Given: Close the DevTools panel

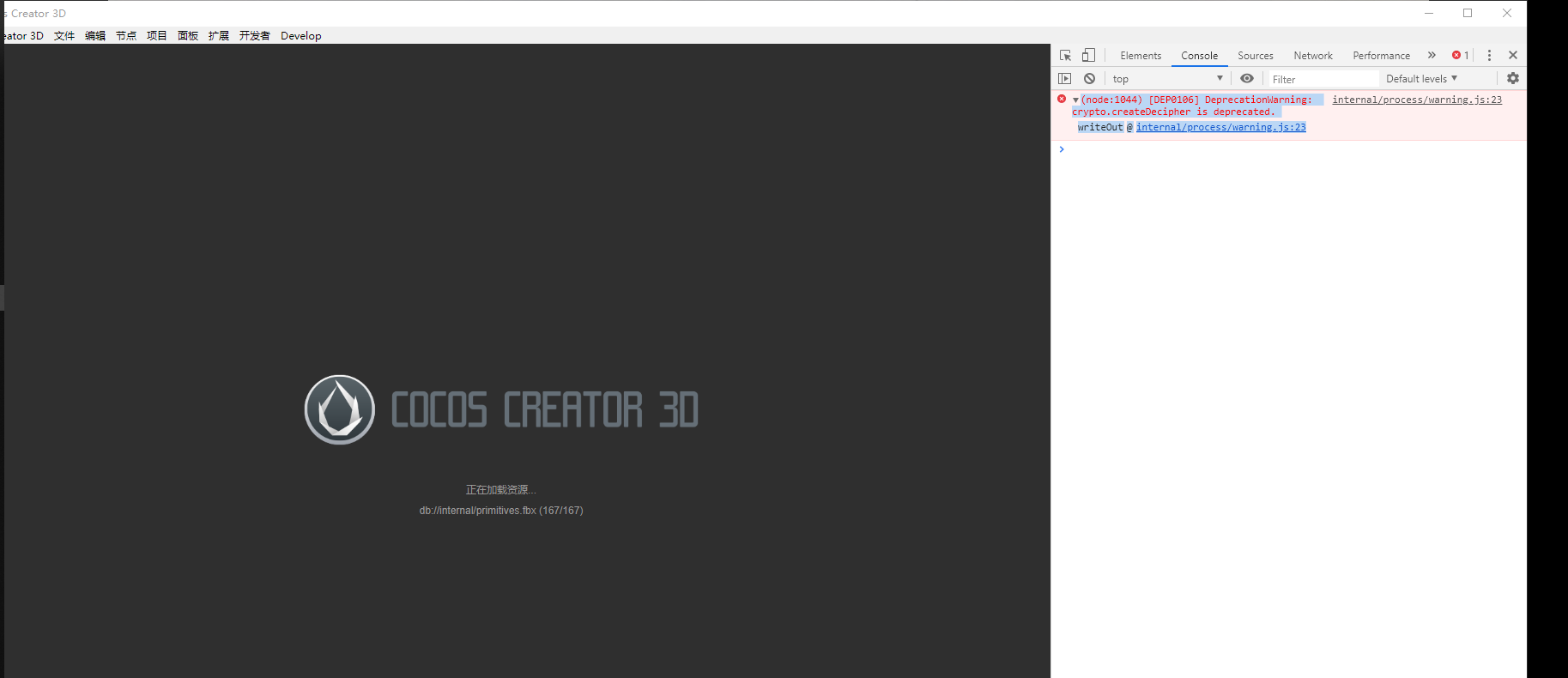Looking at the screenshot, I should click(x=1513, y=55).
